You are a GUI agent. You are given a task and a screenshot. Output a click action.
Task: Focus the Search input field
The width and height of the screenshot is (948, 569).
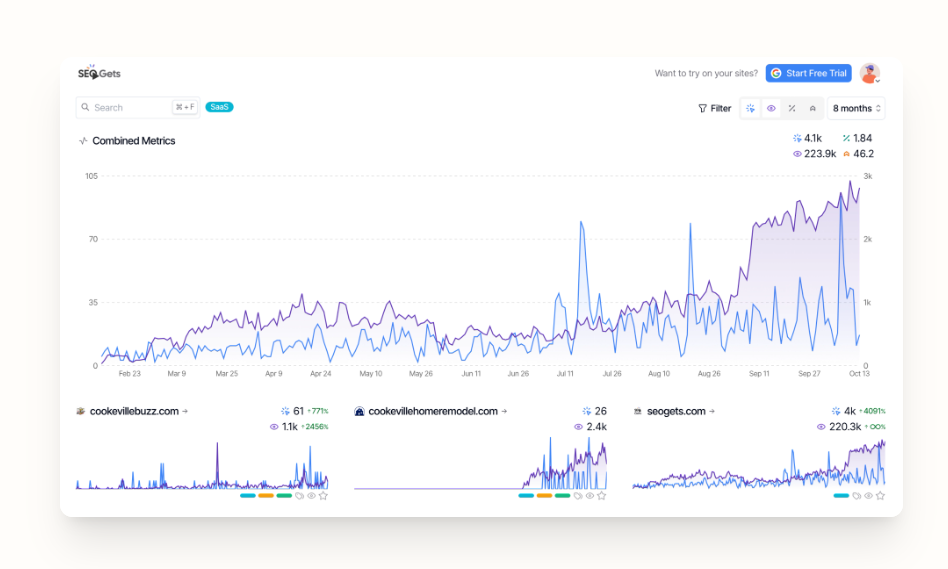138,107
